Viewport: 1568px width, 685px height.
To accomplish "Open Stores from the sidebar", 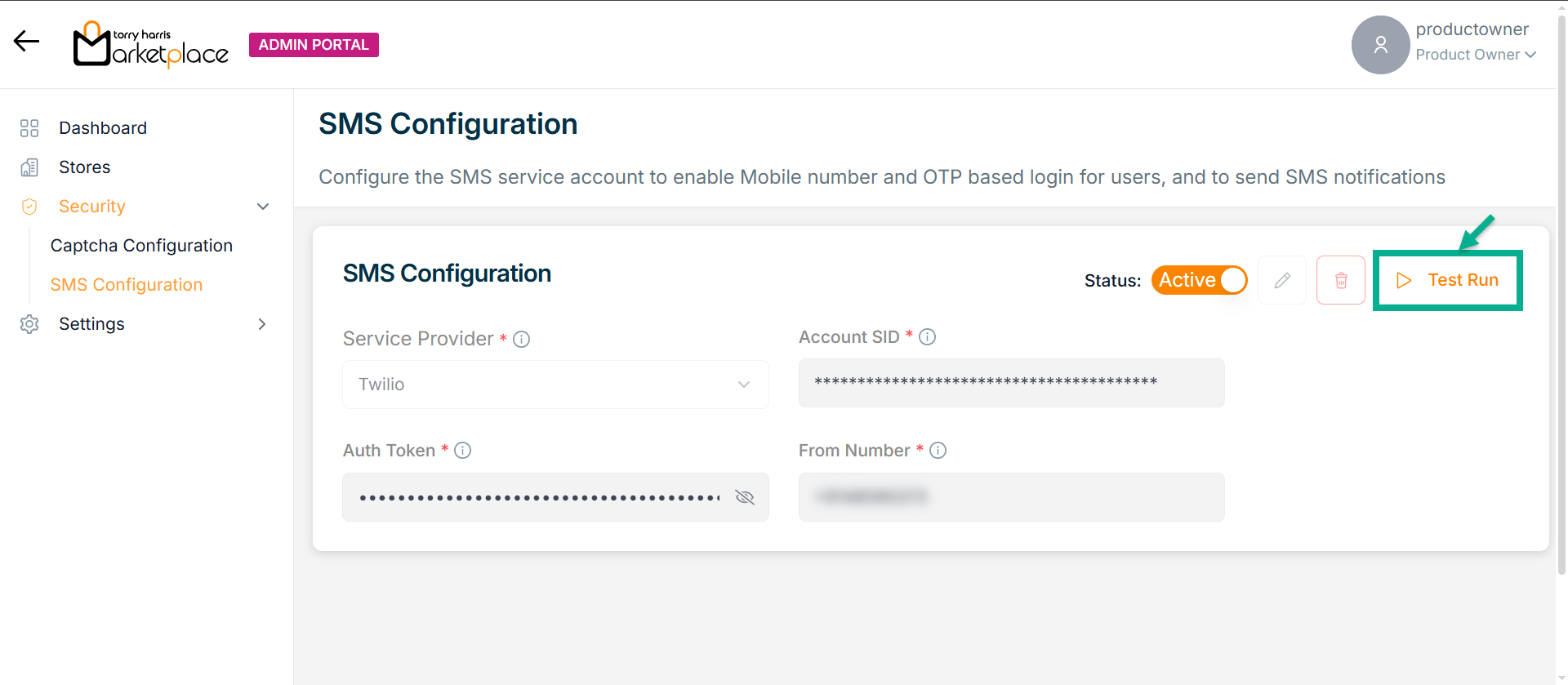I will (x=84, y=167).
